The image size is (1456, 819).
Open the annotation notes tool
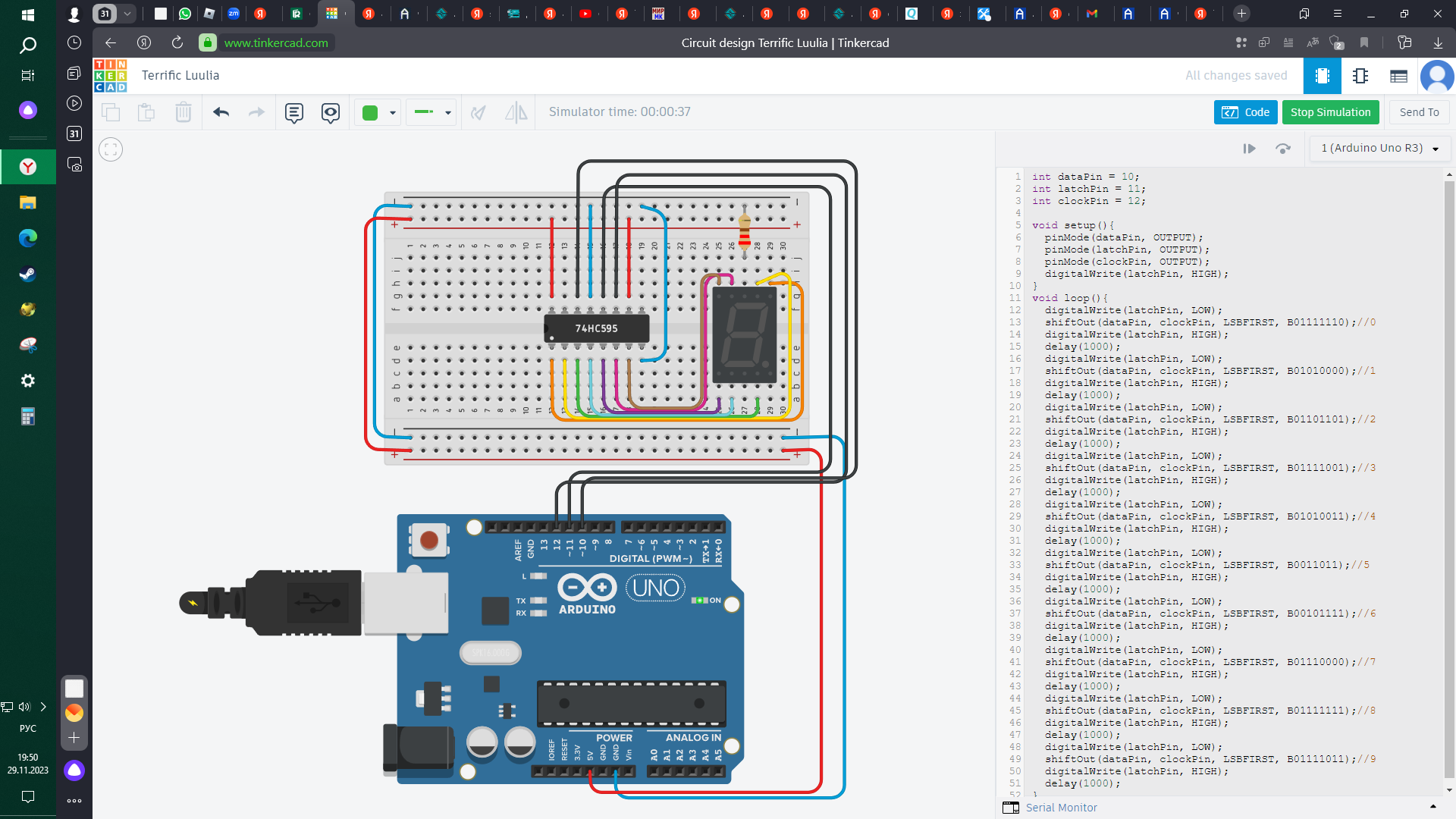293,111
